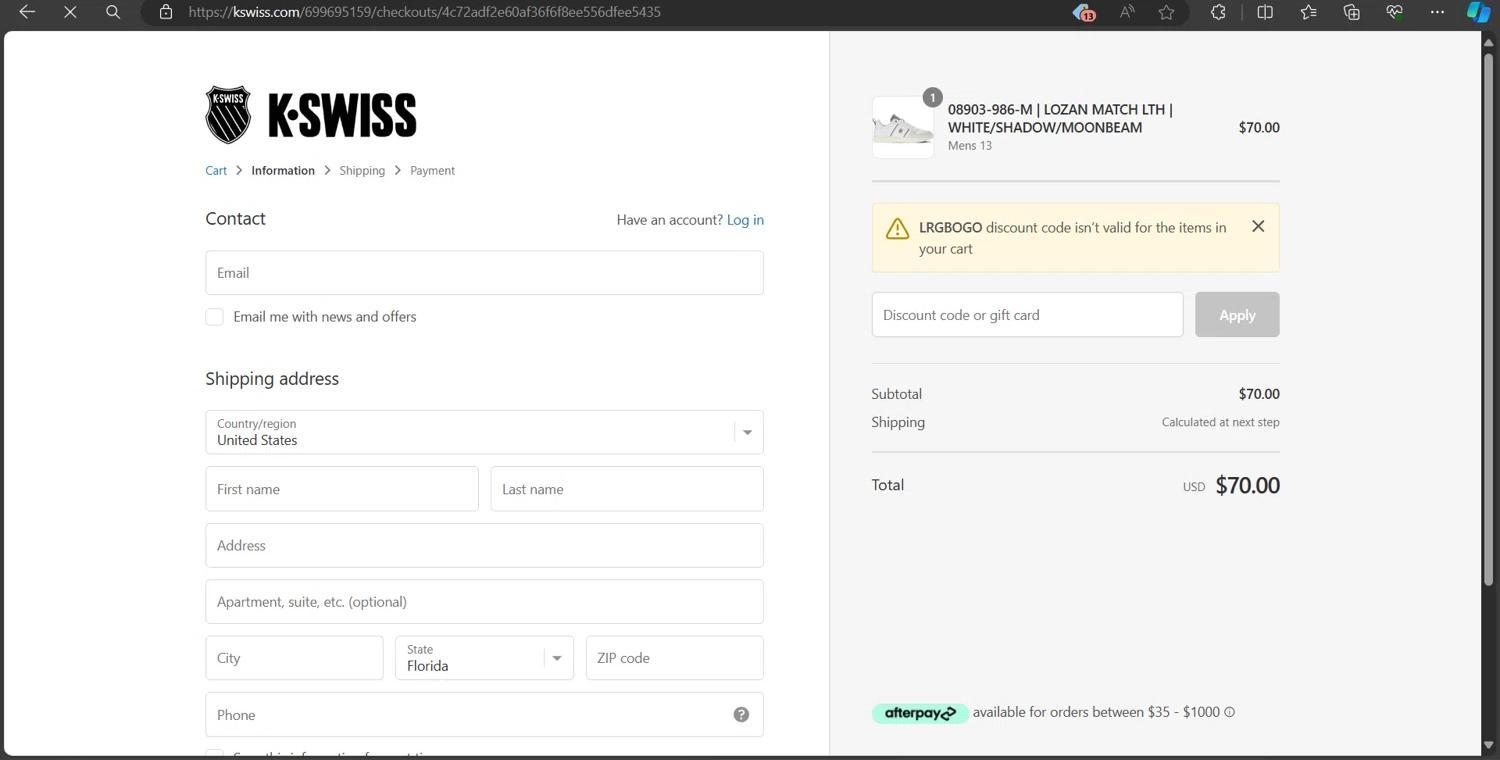Click the Afterpay info circle icon
Screen dimensions: 1500x760
[1229, 712]
